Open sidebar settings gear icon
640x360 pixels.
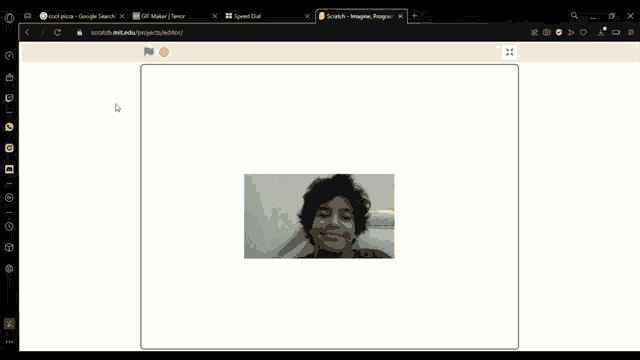[x=9, y=269]
